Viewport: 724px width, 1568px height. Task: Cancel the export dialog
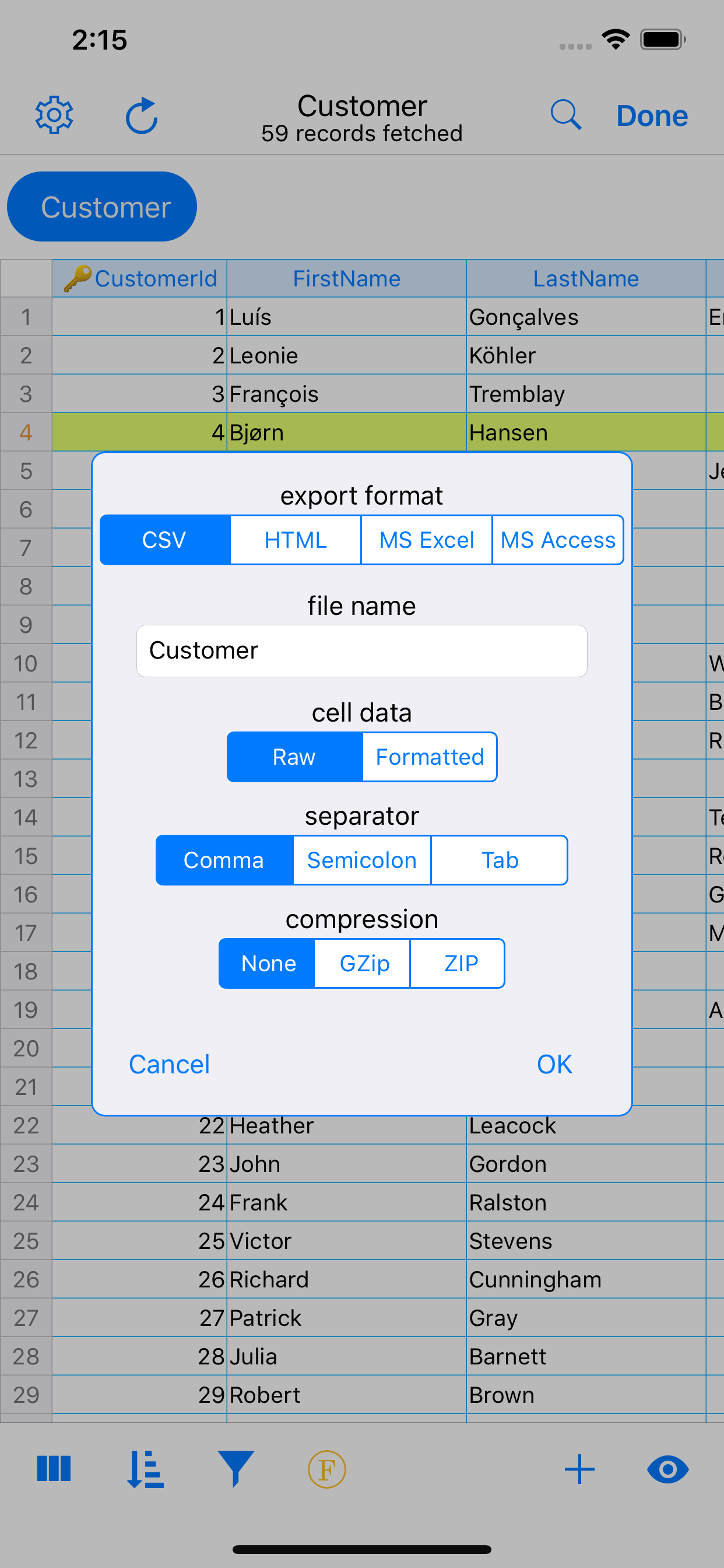(169, 1064)
